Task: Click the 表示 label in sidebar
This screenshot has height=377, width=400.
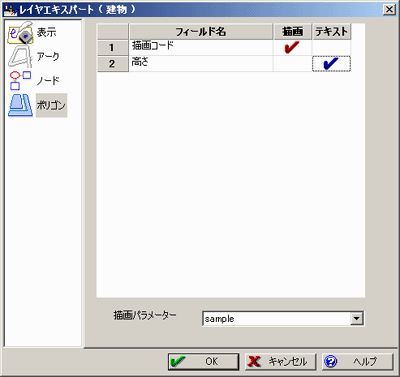Action: (x=47, y=32)
